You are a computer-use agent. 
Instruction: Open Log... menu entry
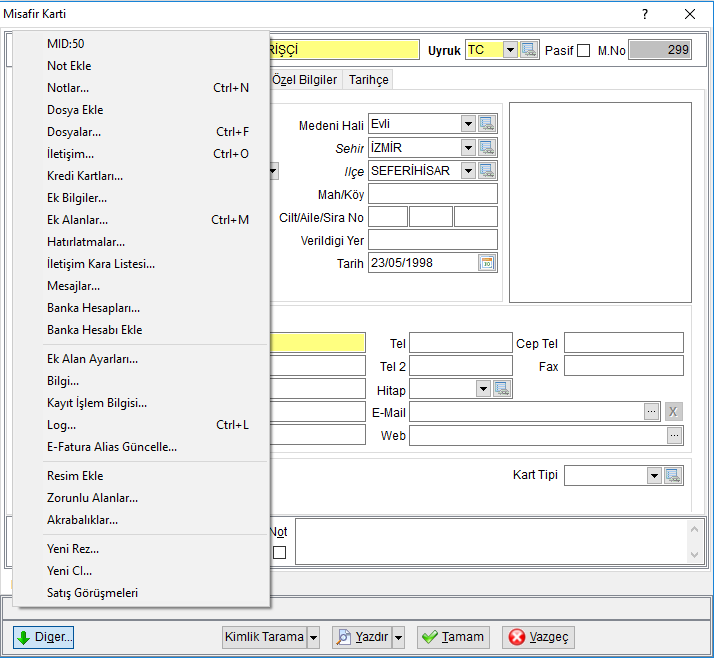(141, 425)
